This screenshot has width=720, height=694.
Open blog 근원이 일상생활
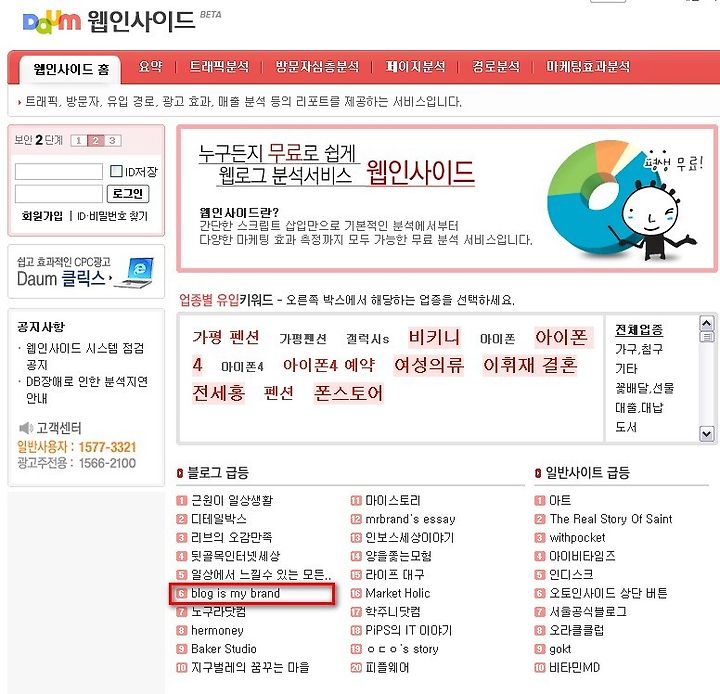click(231, 500)
